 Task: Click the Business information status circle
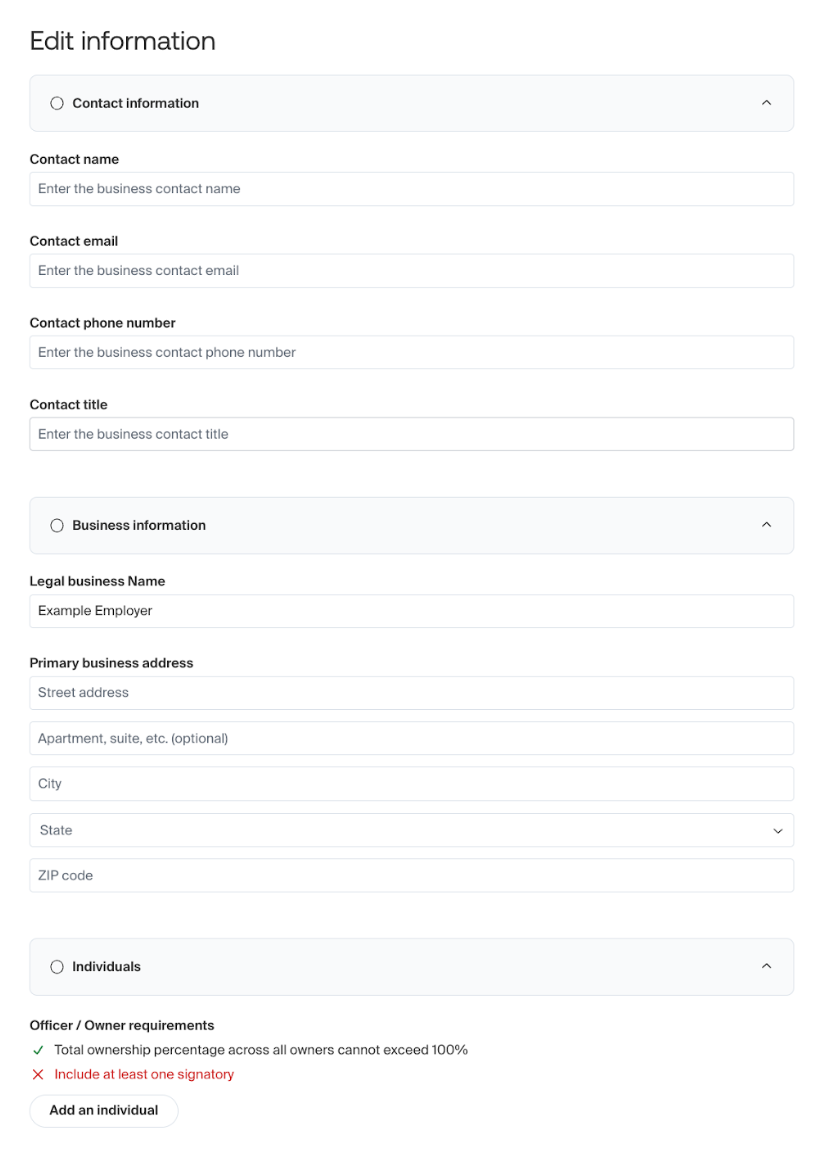(x=56, y=525)
